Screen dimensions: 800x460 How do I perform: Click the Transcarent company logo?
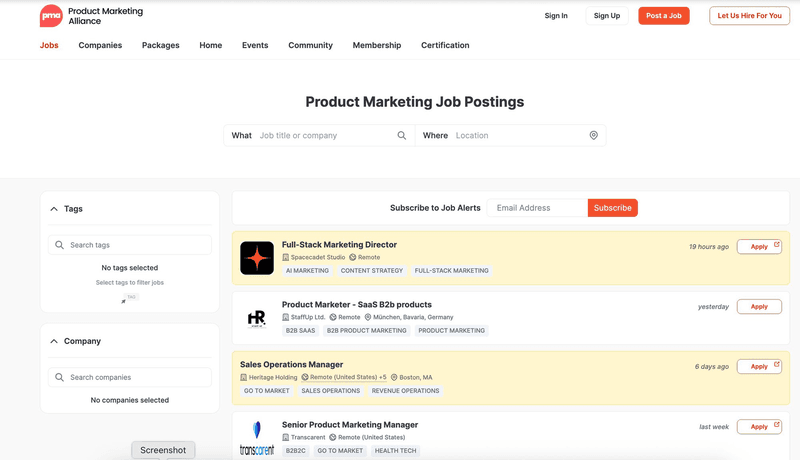pyautogui.click(x=257, y=438)
